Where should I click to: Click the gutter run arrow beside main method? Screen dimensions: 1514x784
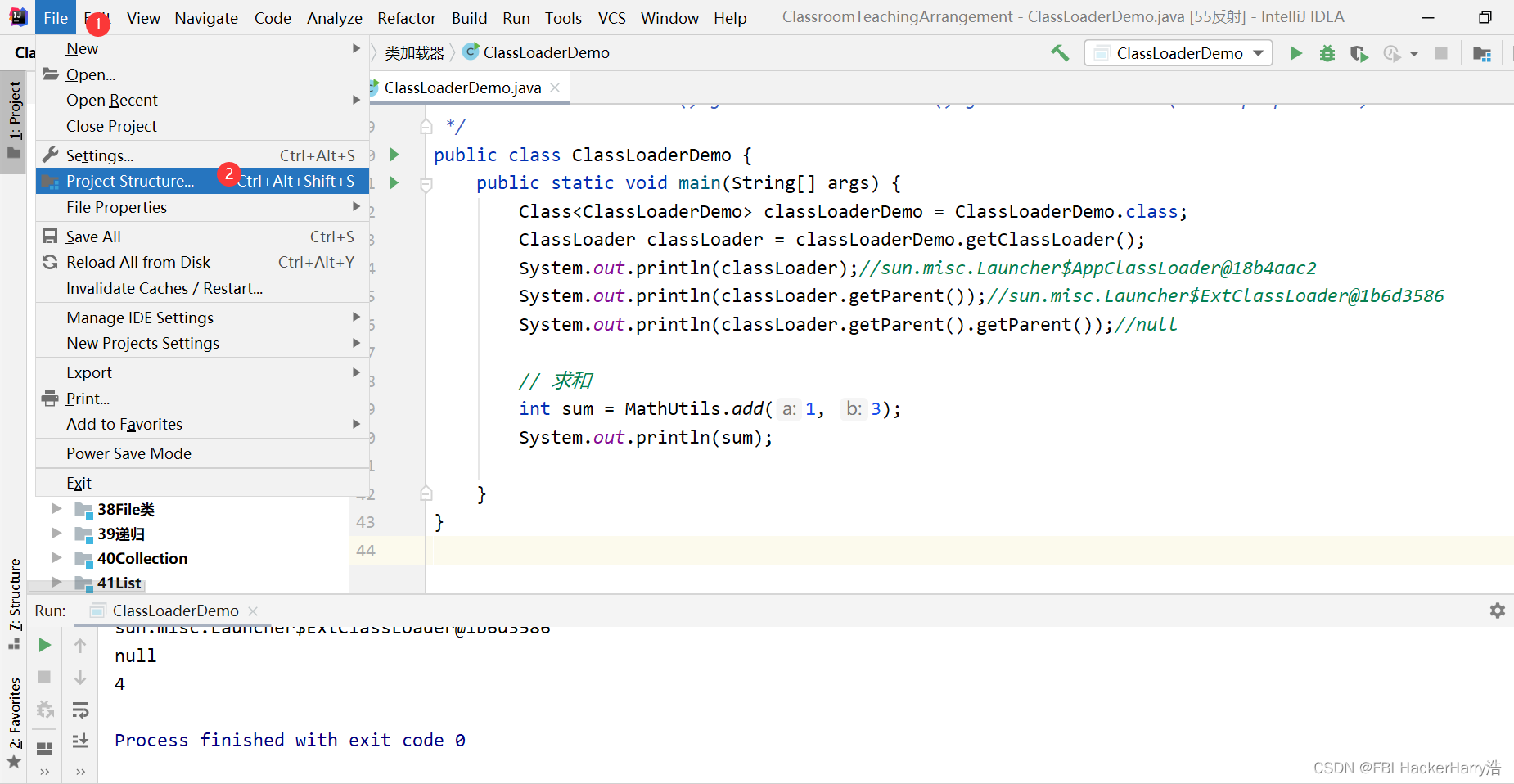point(394,182)
